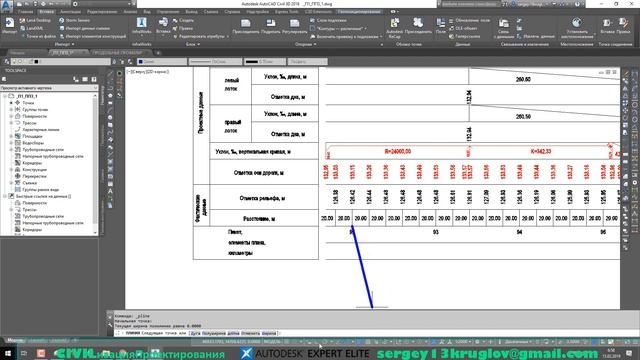This screenshot has height=360, width=640.
Task: Click Импорт элементов конструкций icon
Action: pos(62,36)
